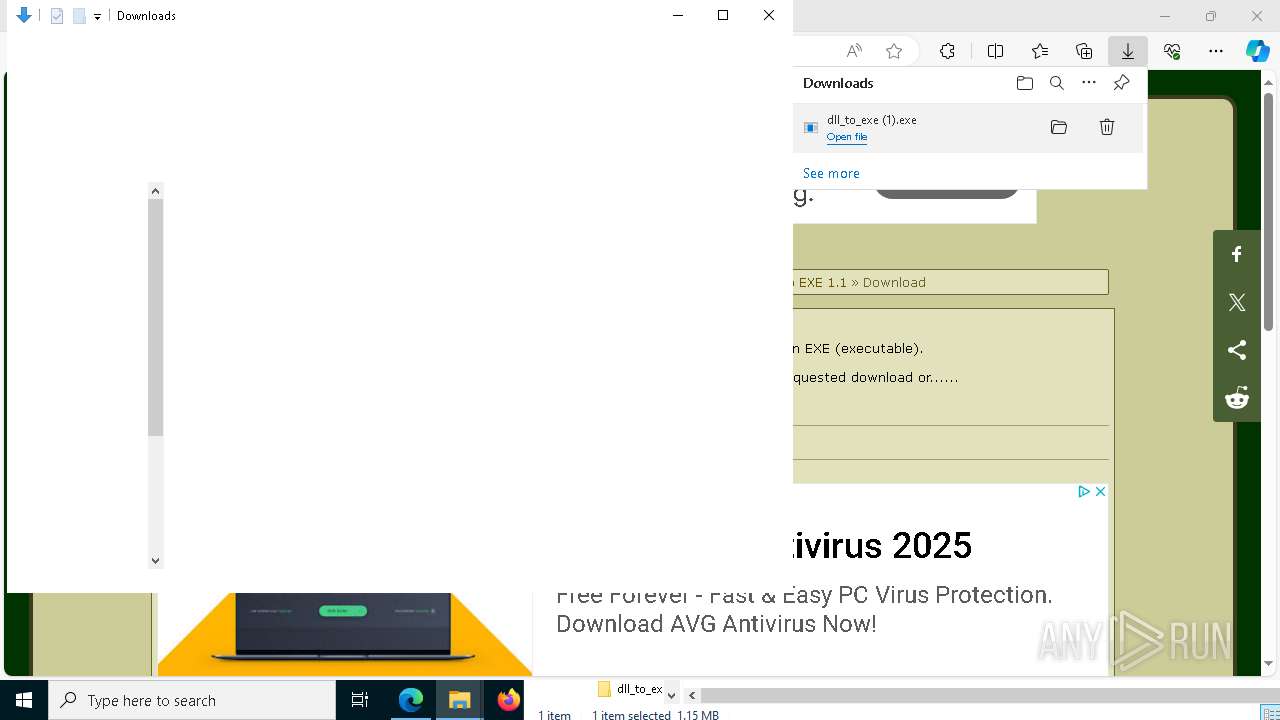The image size is (1280, 720).
Task: Toggle Split screen in Edge toolbar
Action: [995, 51]
